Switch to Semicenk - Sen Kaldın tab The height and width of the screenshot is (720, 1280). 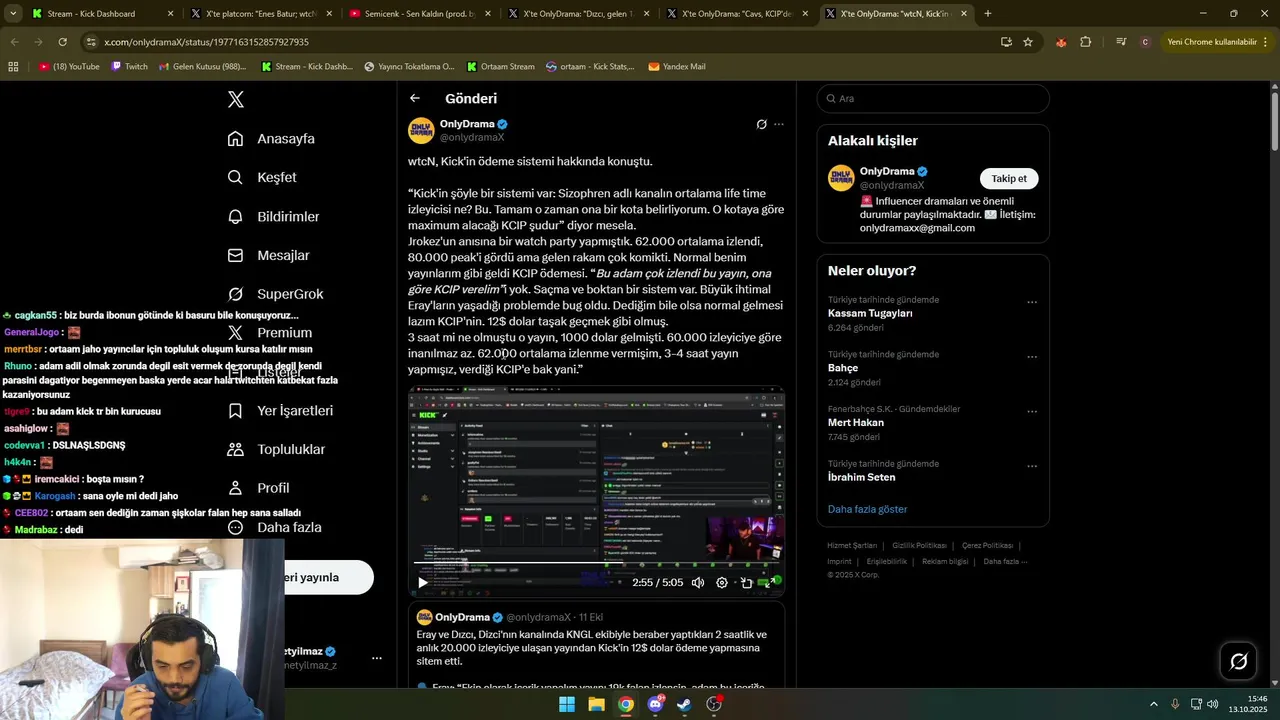pos(423,14)
